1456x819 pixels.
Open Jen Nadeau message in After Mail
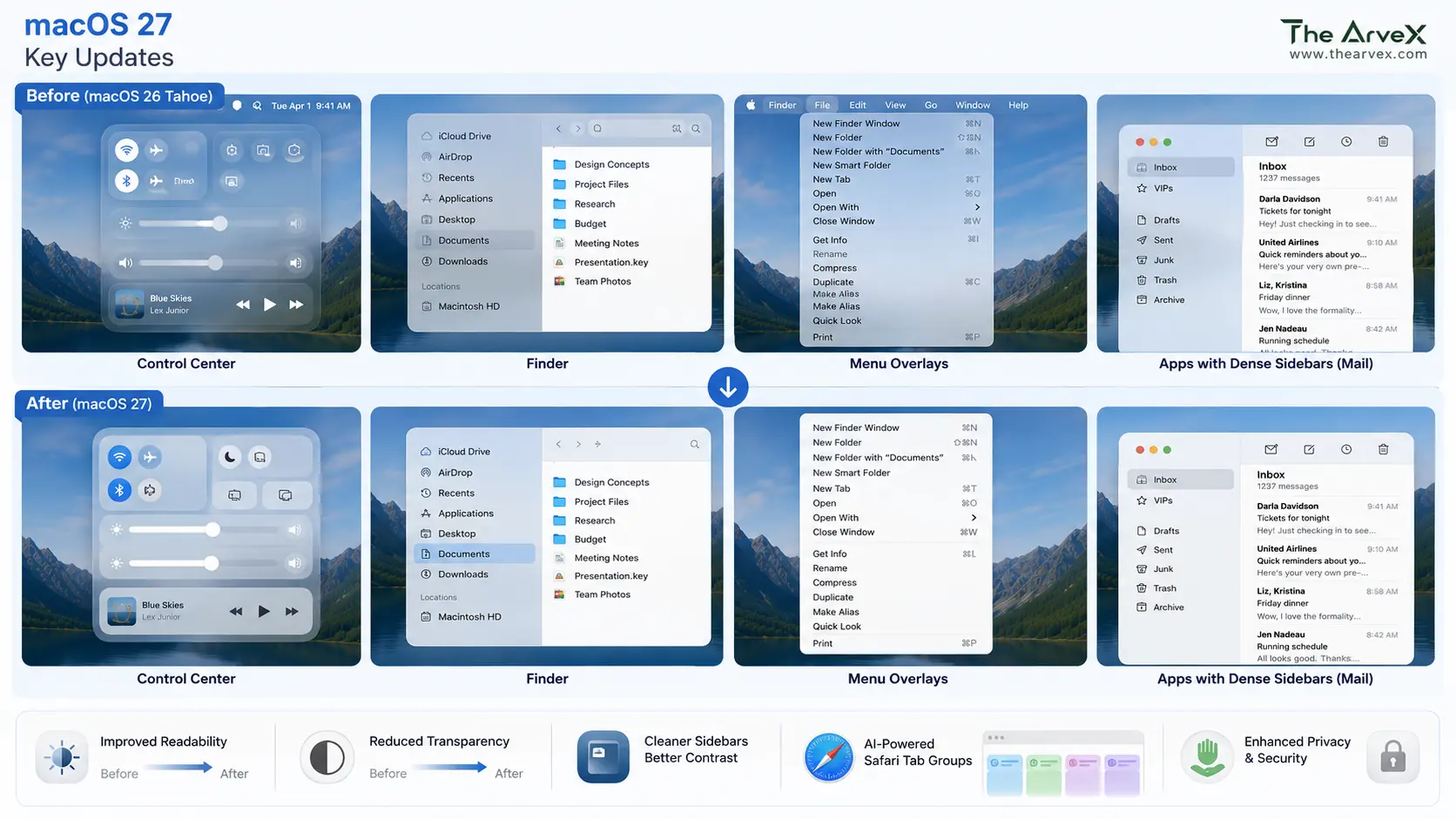[x=1327, y=647]
